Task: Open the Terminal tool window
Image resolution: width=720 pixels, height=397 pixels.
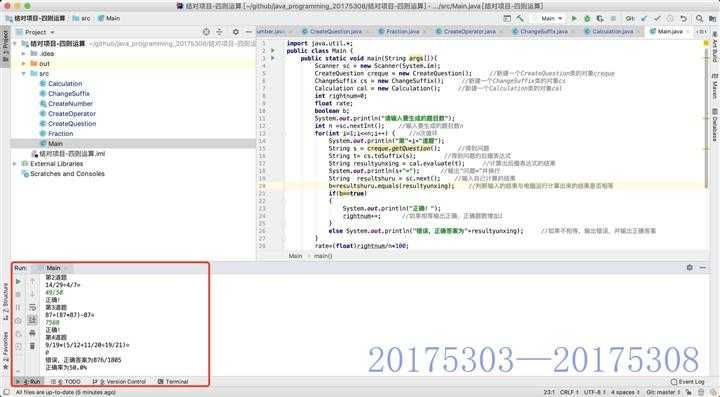Action: [x=173, y=381]
